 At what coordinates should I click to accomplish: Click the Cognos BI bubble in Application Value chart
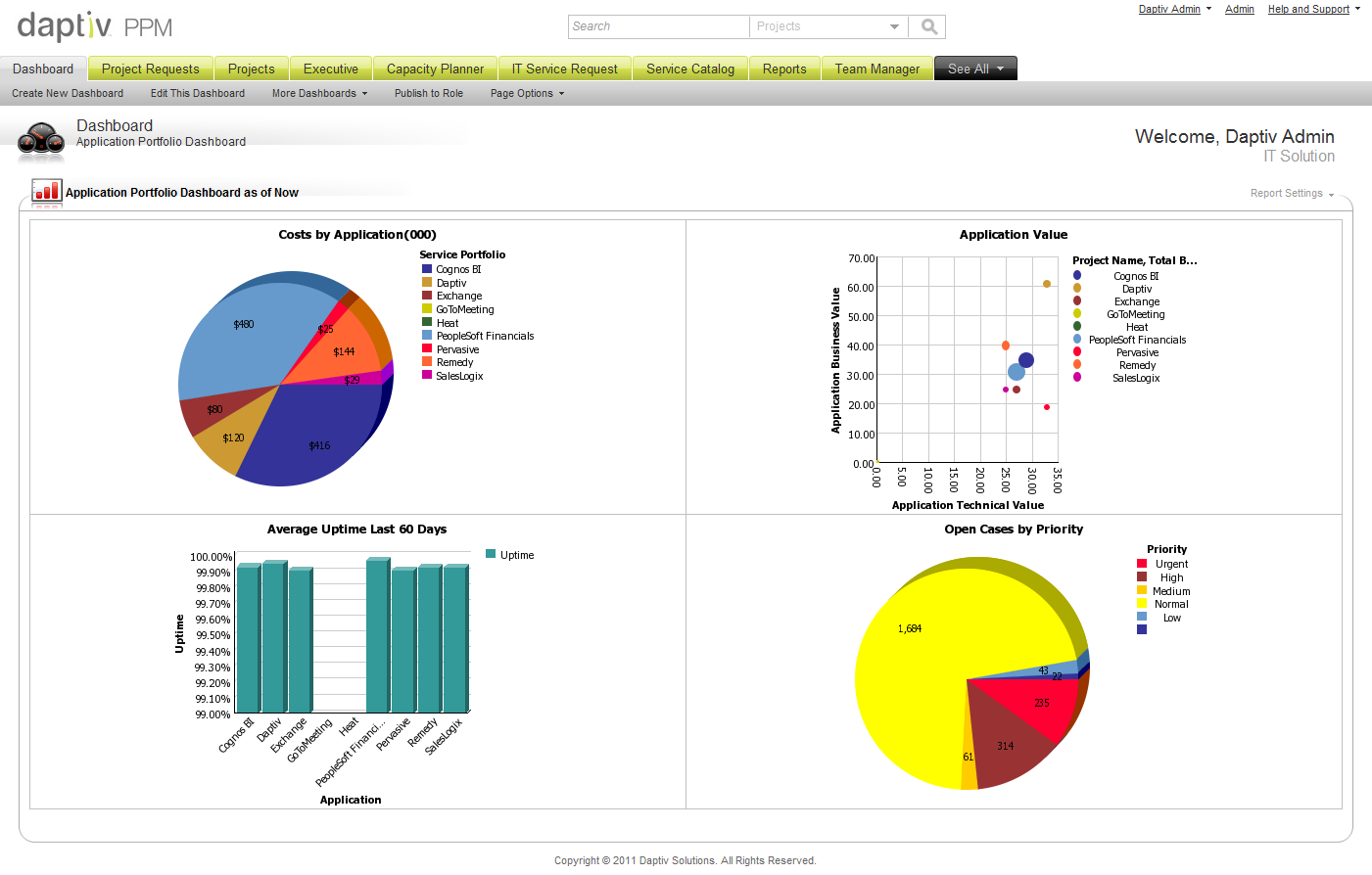(1025, 360)
